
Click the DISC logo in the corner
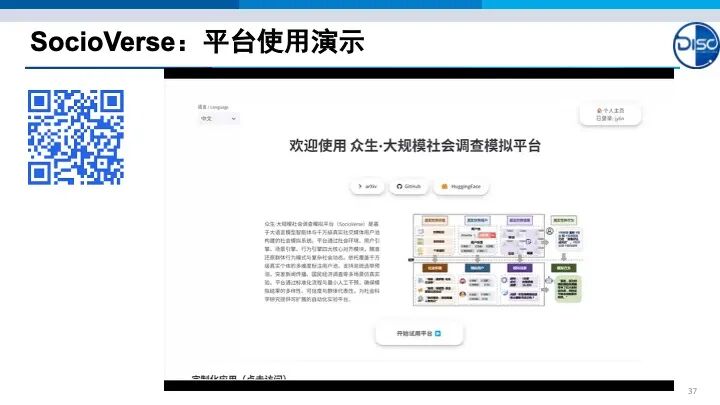tap(694, 45)
